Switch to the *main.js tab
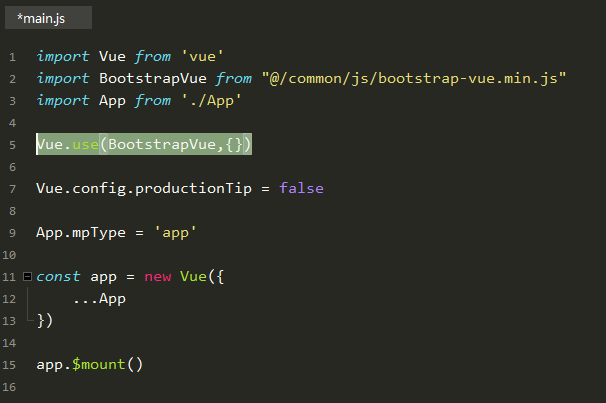 tap(48, 18)
